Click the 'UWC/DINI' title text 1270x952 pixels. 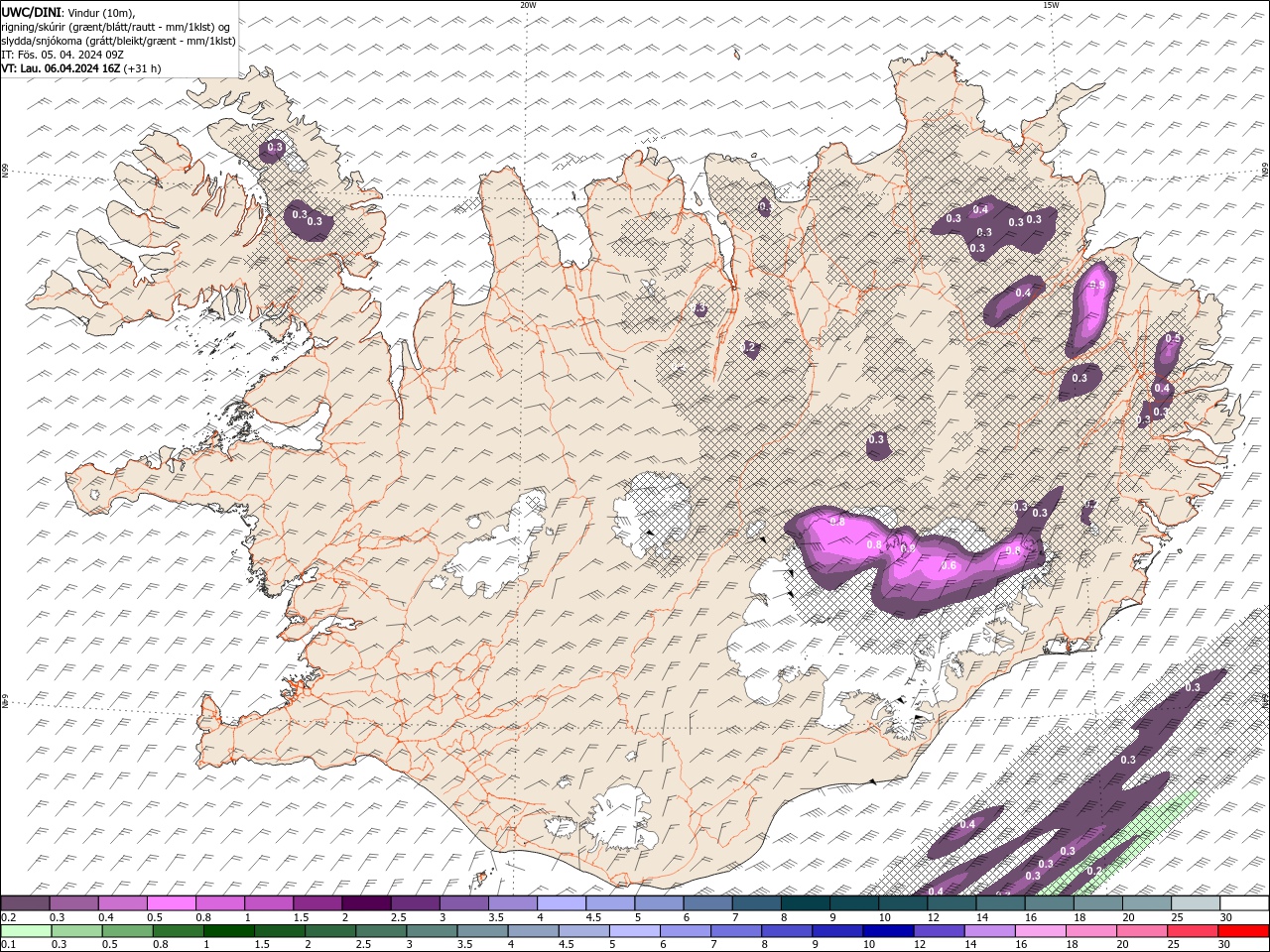30,11
